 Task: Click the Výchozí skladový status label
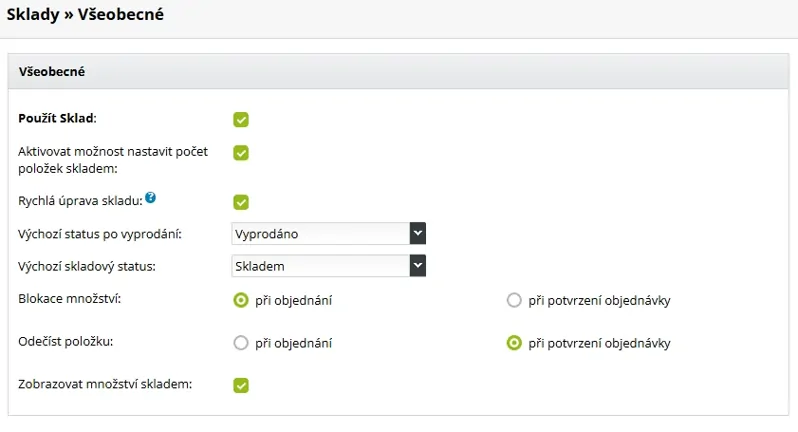pyautogui.click(x=87, y=266)
